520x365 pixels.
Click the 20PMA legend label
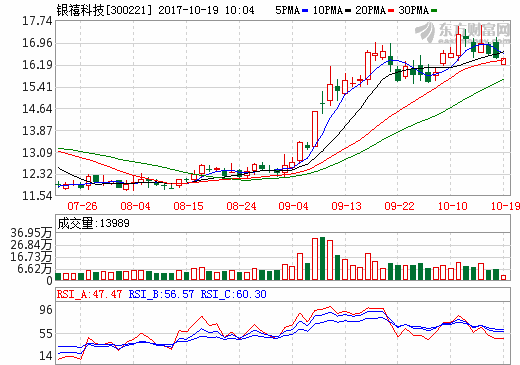click(x=370, y=10)
